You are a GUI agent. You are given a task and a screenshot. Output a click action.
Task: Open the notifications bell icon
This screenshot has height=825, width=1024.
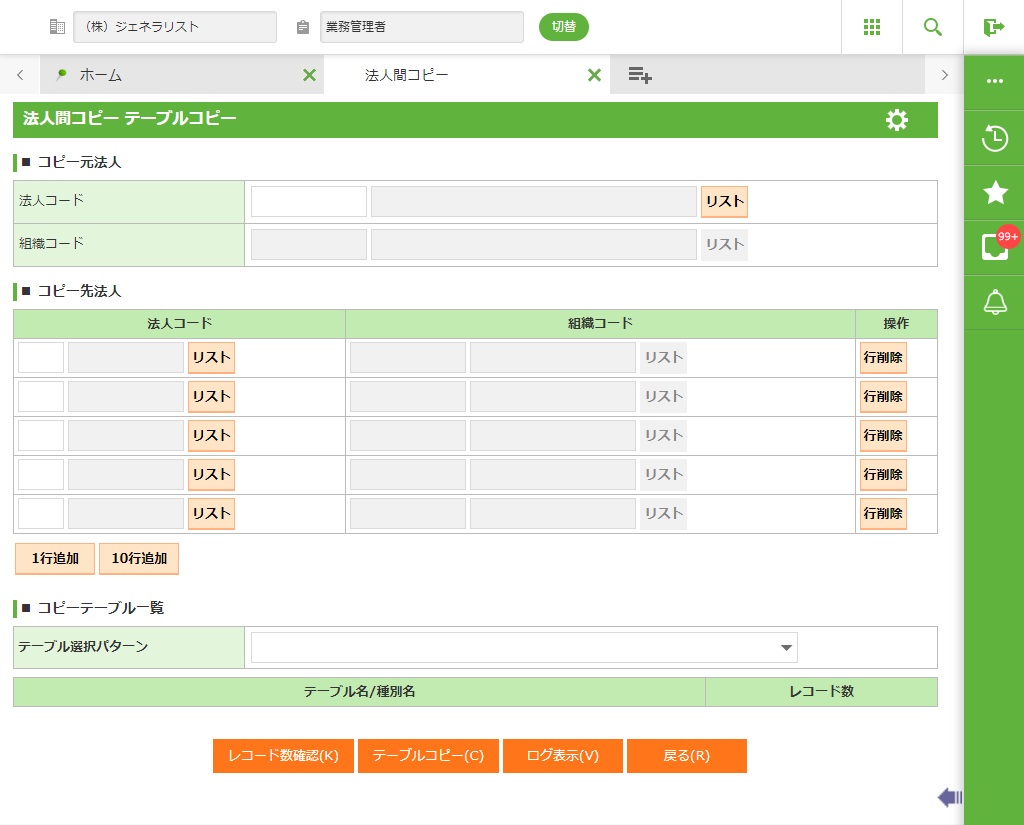[x=995, y=302]
